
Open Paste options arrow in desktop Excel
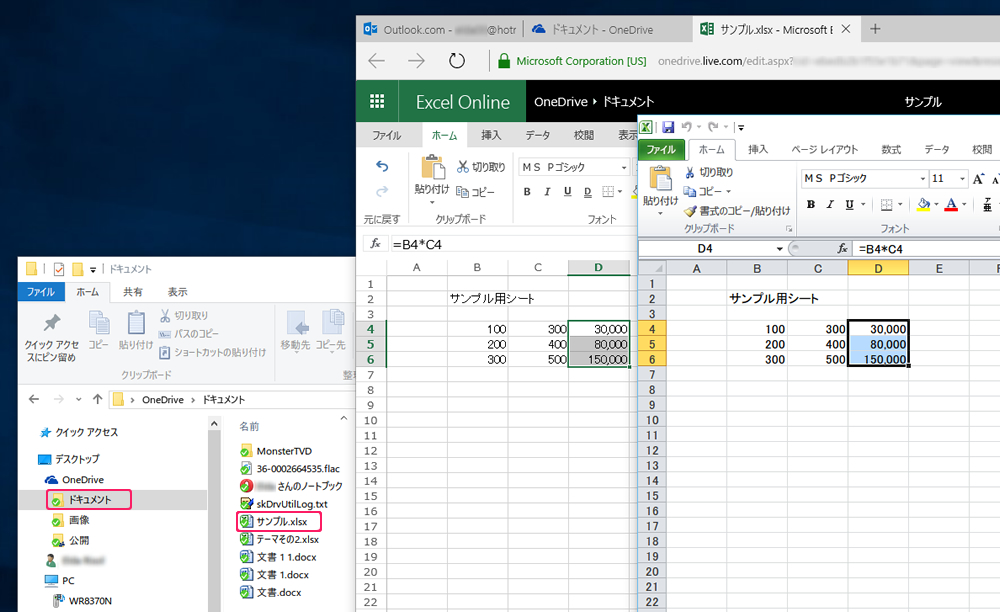tap(660, 213)
